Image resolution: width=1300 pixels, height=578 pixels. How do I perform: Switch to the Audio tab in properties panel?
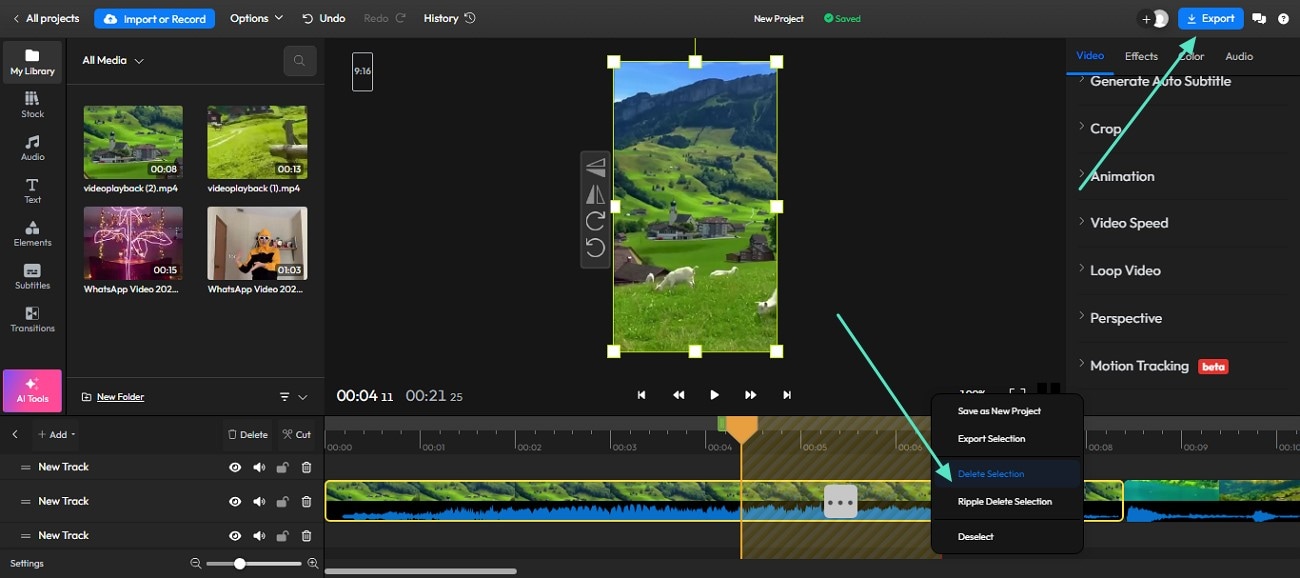[x=1239, y=56]
